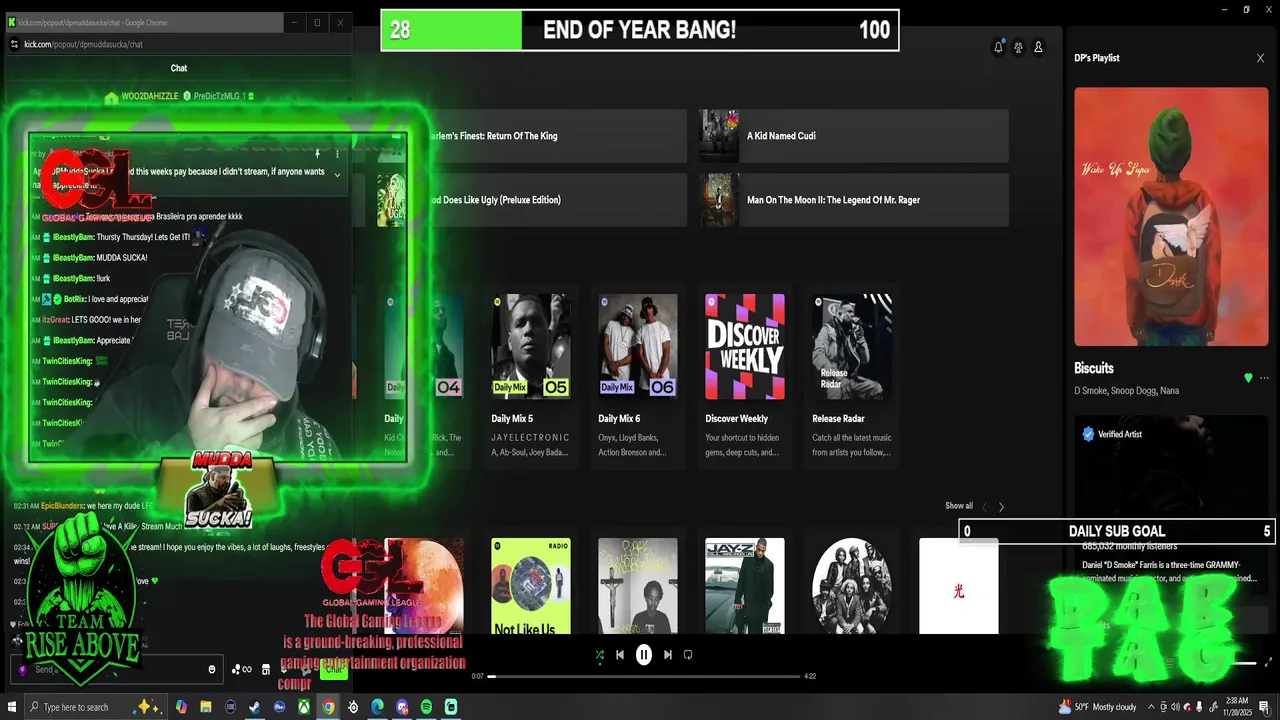Open Release Radar playlist cover

pyautogui.click(x=852, y=346)
